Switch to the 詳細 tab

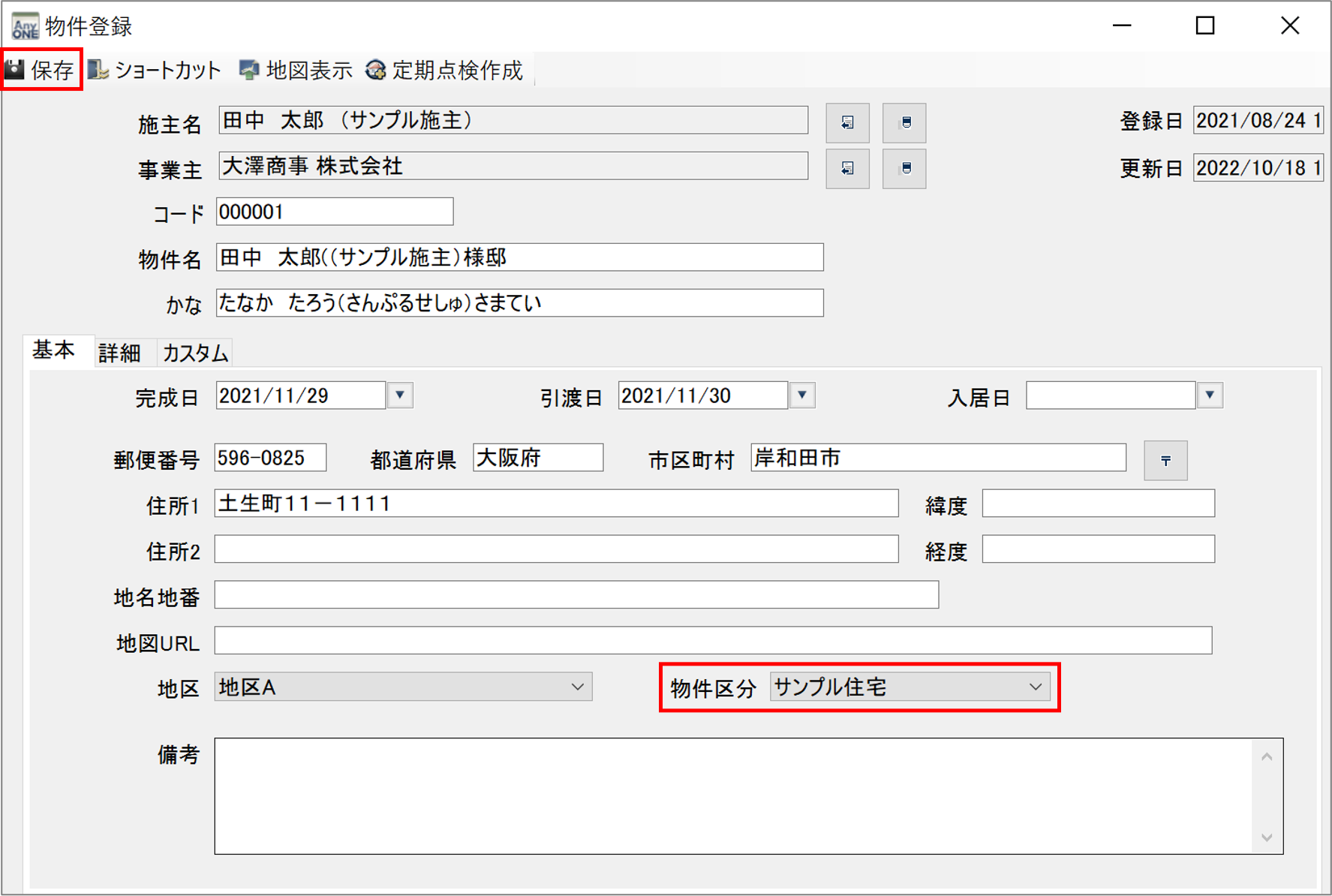click(120, 353)
